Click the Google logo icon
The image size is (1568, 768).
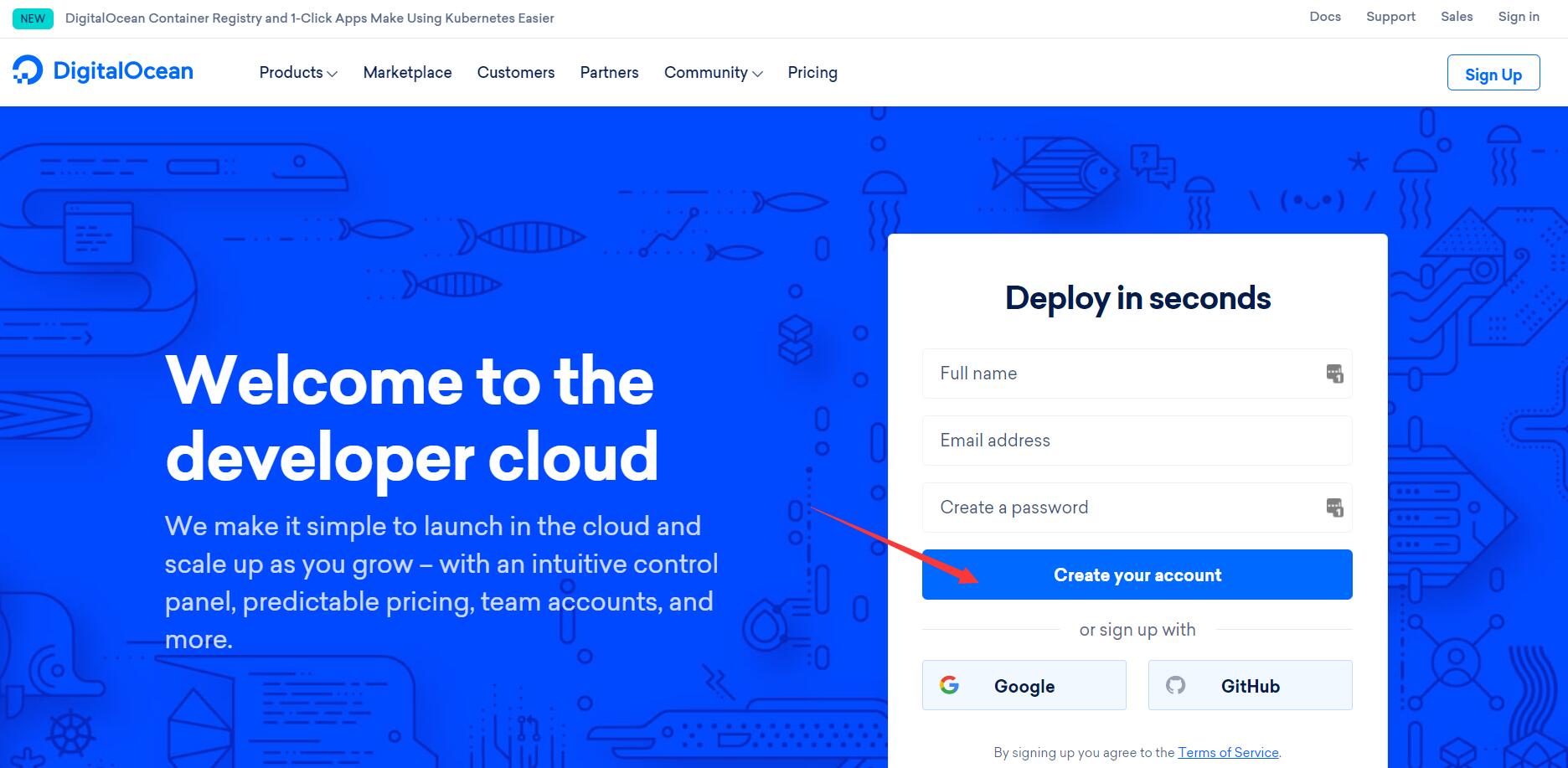(x=949, y=685)
